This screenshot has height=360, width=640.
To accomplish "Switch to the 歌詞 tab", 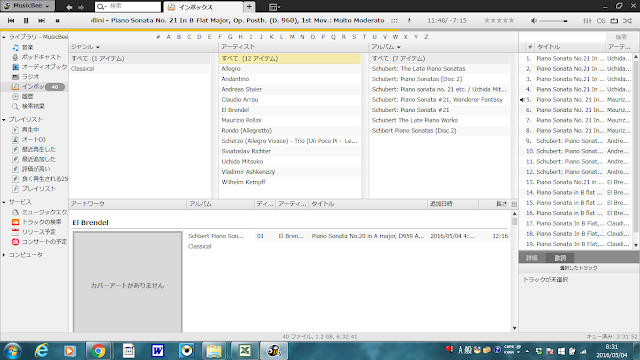I will tap(560, 258).
